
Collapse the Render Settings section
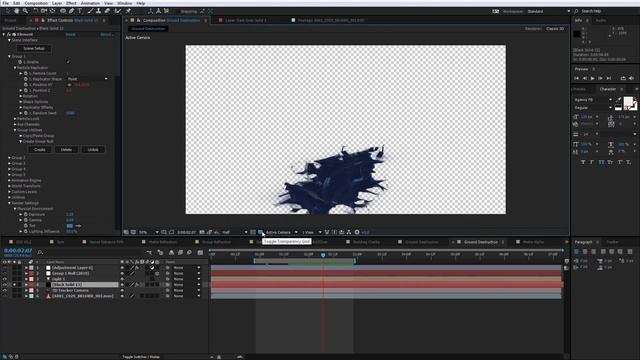coord(9,203)
